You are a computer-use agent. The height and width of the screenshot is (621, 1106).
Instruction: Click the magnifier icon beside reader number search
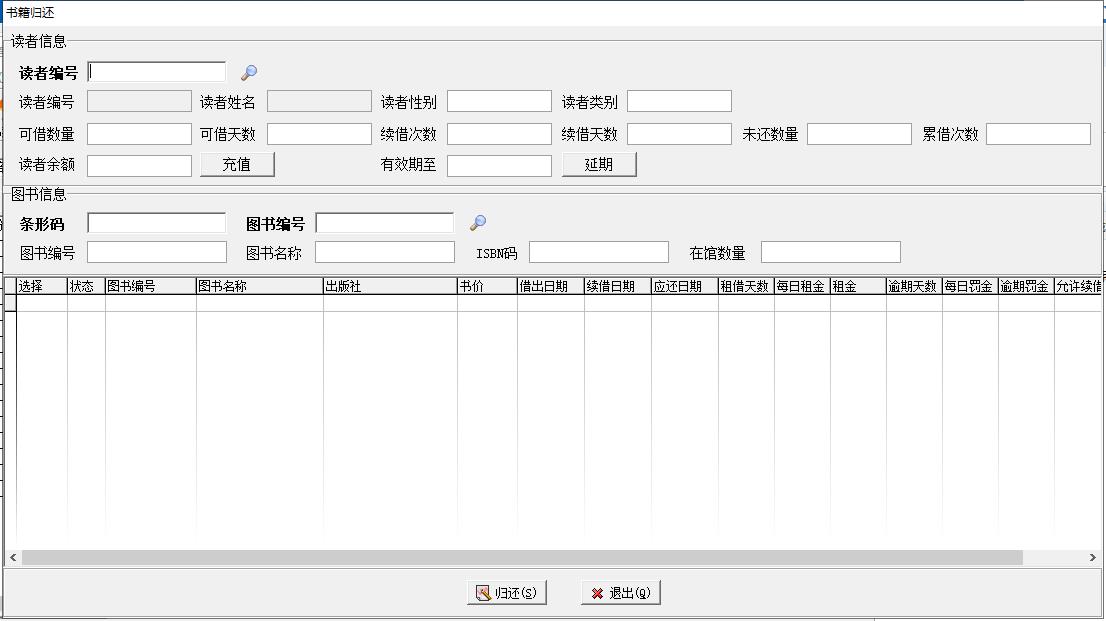tap(249, 73)
